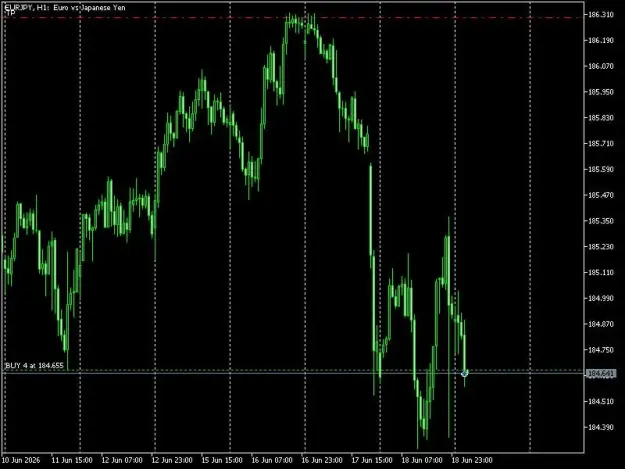Click price scale value 185.470
Screen dimensions: 625x469
point(601,195)
